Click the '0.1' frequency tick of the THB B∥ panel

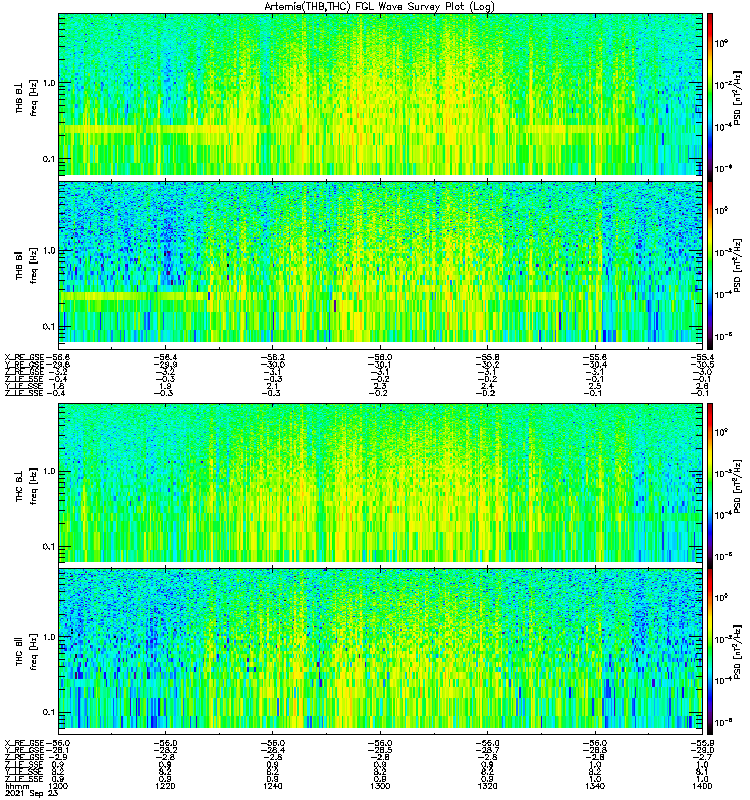point(48,327)
